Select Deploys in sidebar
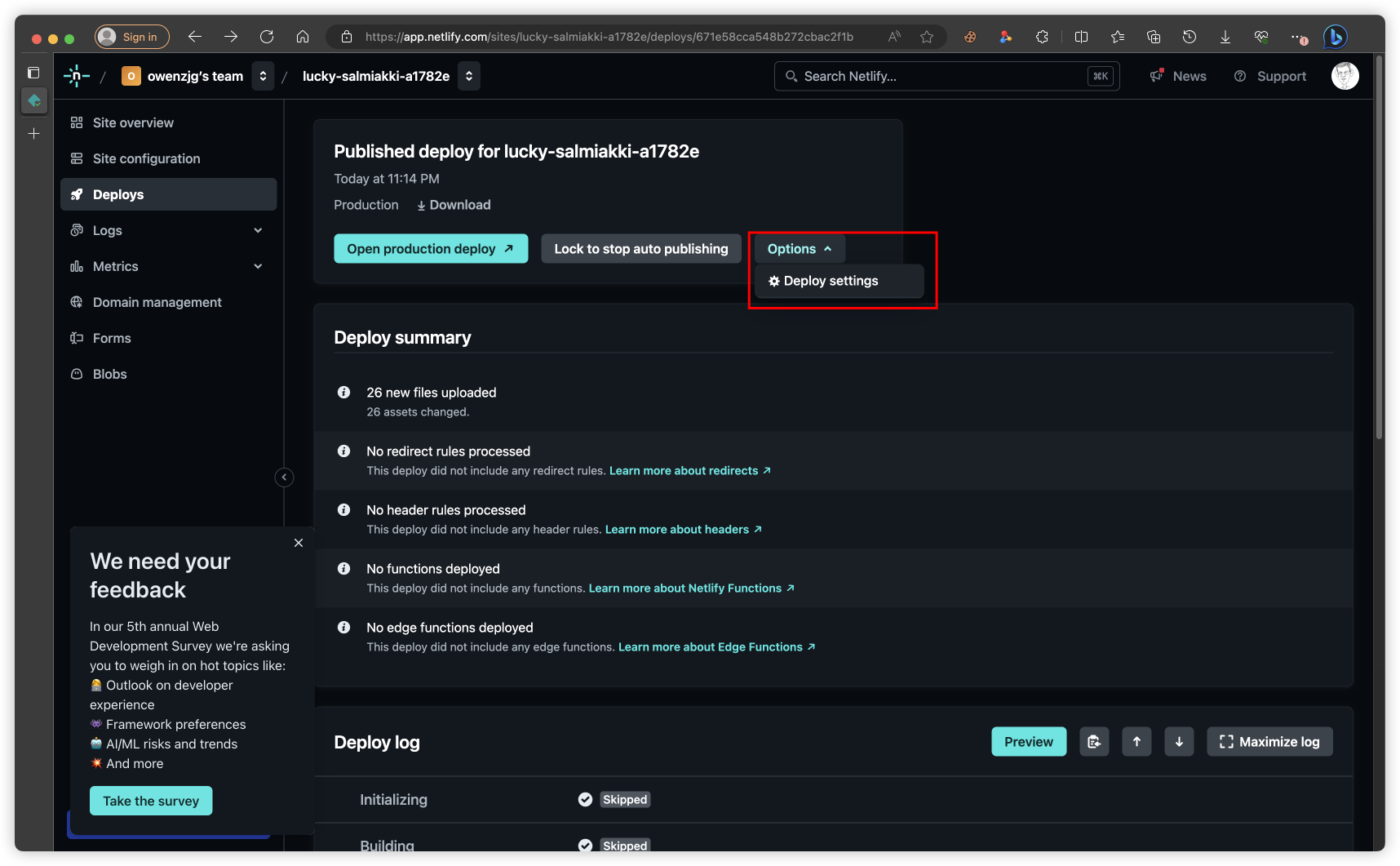This screenshot has height=866, width=1400. point(168,194)
